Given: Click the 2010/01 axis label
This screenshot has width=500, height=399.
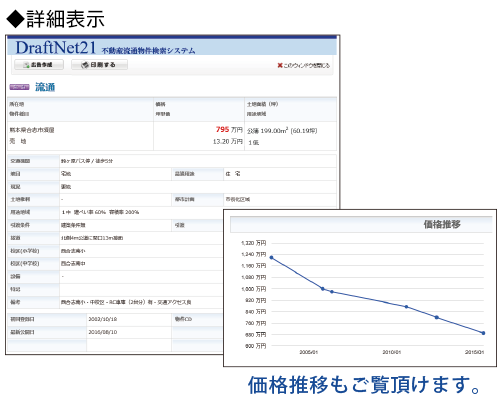Looking at the screenshot, I should (x=391, y=352).
